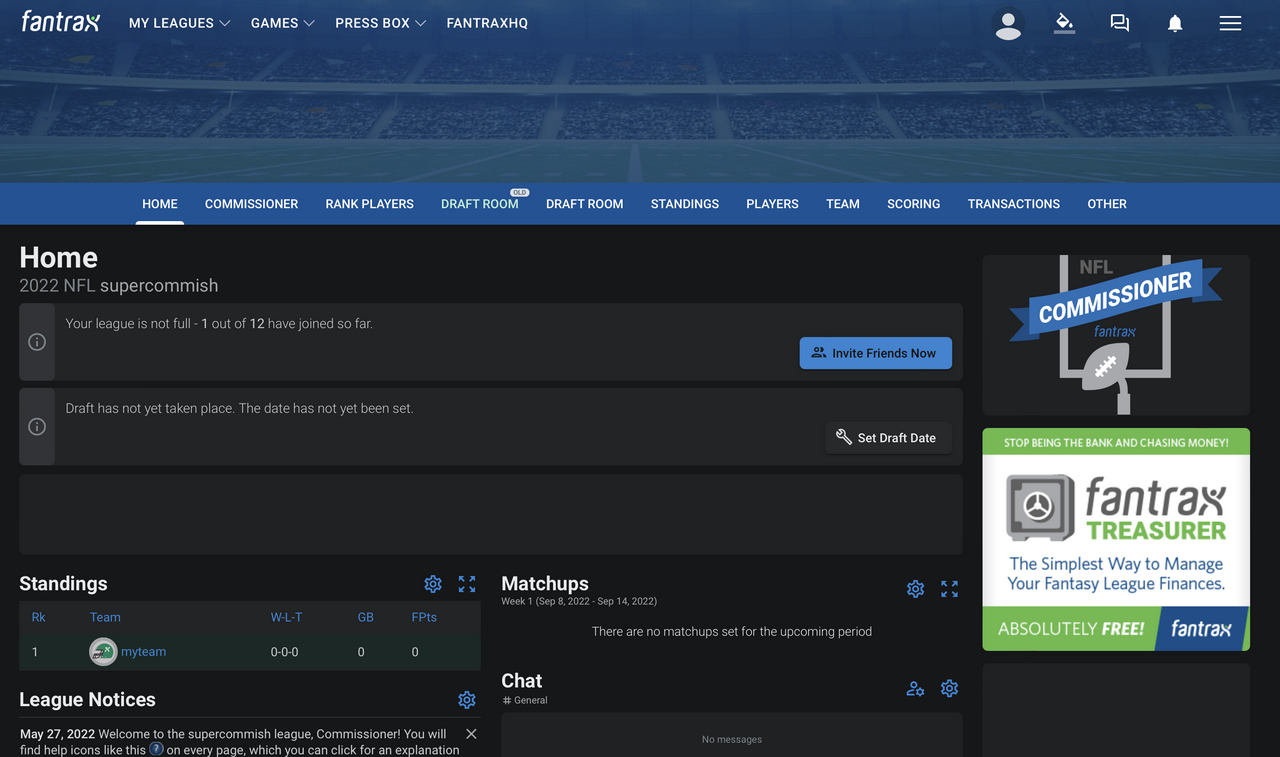The height and width of the screenshot is (757, 1280).
Task: Click myteam logo in standings
Action: 103,652
